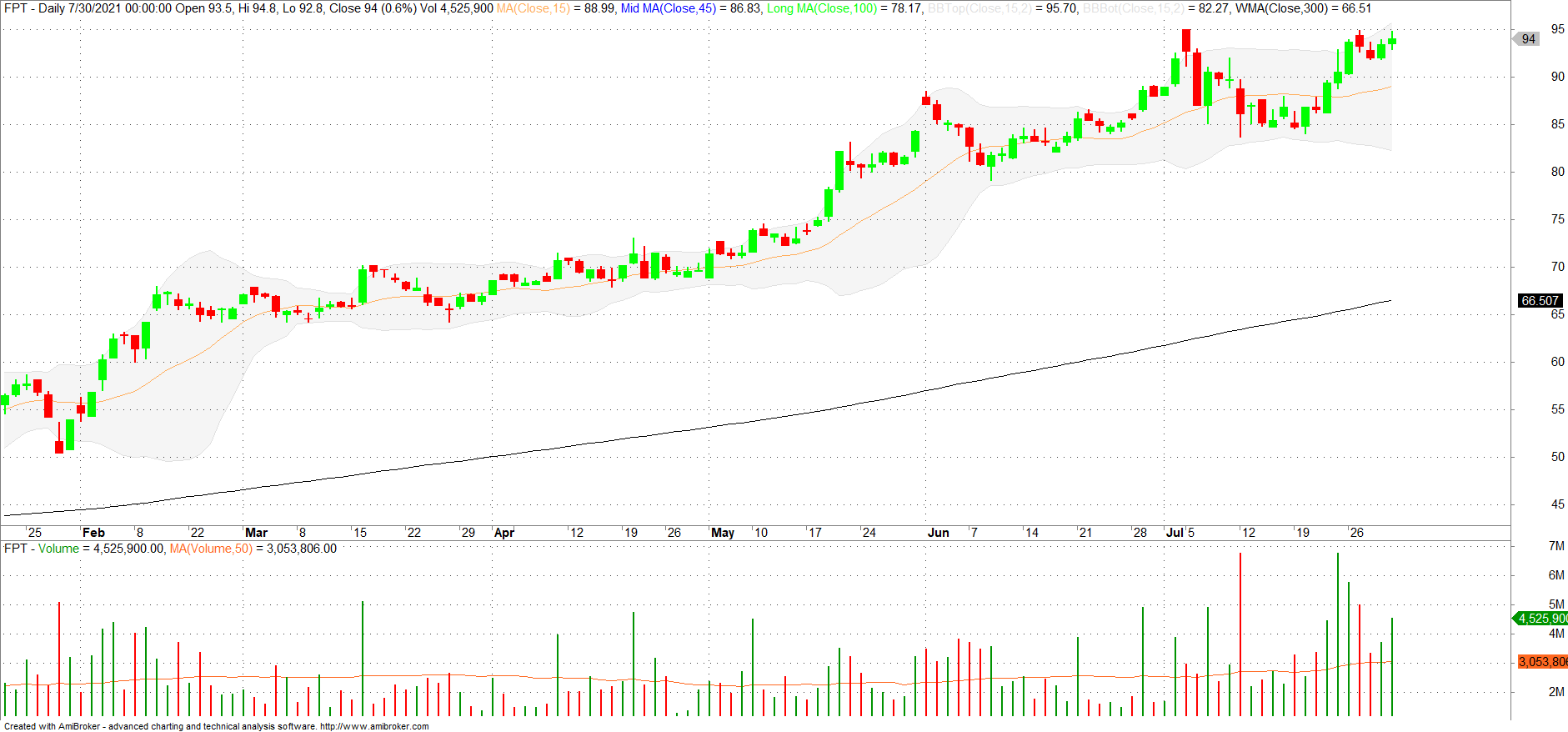1568x732 pixels.
Task: Click the Jul month marker on date axis
Action: (1175, 533)
